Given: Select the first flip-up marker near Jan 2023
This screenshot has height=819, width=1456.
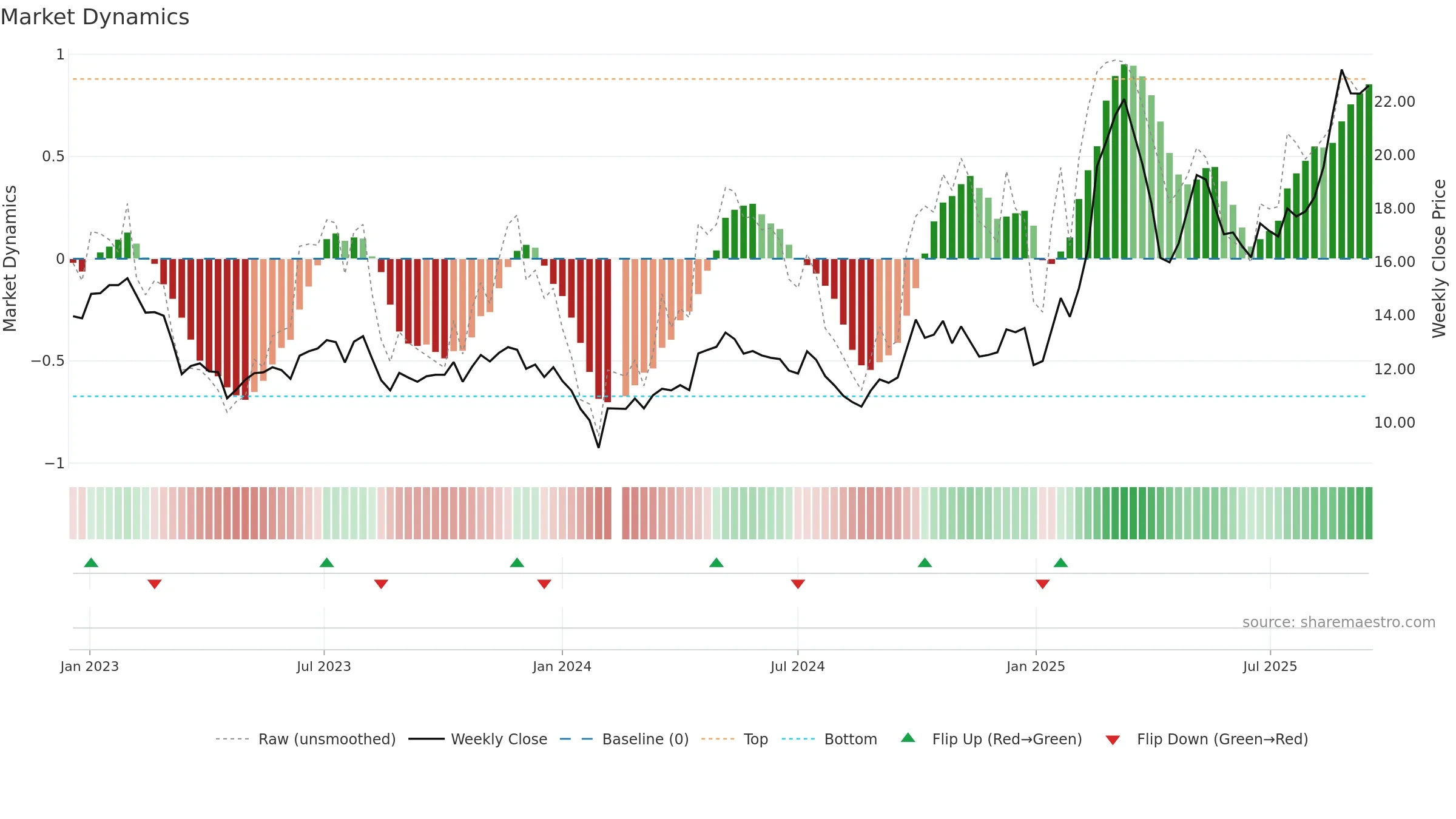Looking at the screenshot, I should [91, 562].
